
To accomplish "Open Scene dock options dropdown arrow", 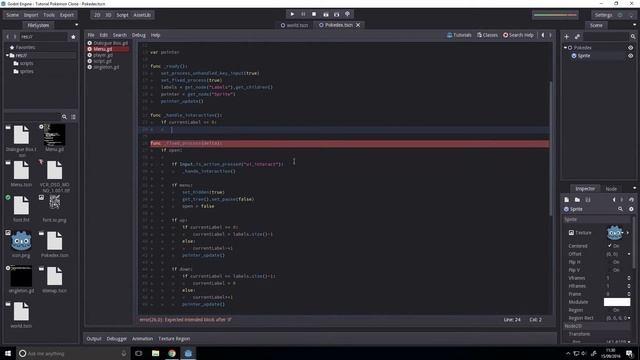I will [634, 25].
